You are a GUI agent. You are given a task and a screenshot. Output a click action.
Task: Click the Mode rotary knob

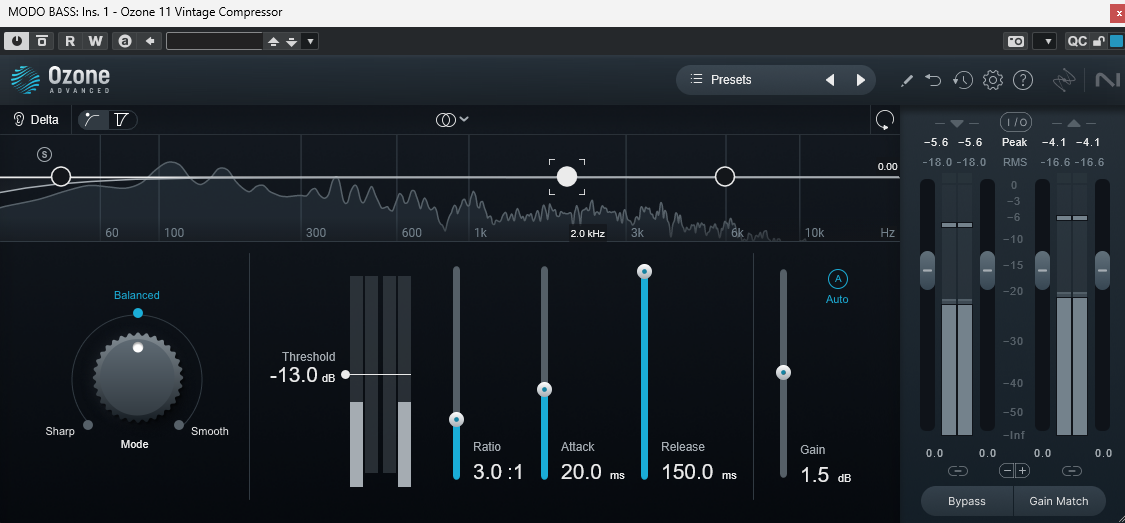click(x=138, y=378)
